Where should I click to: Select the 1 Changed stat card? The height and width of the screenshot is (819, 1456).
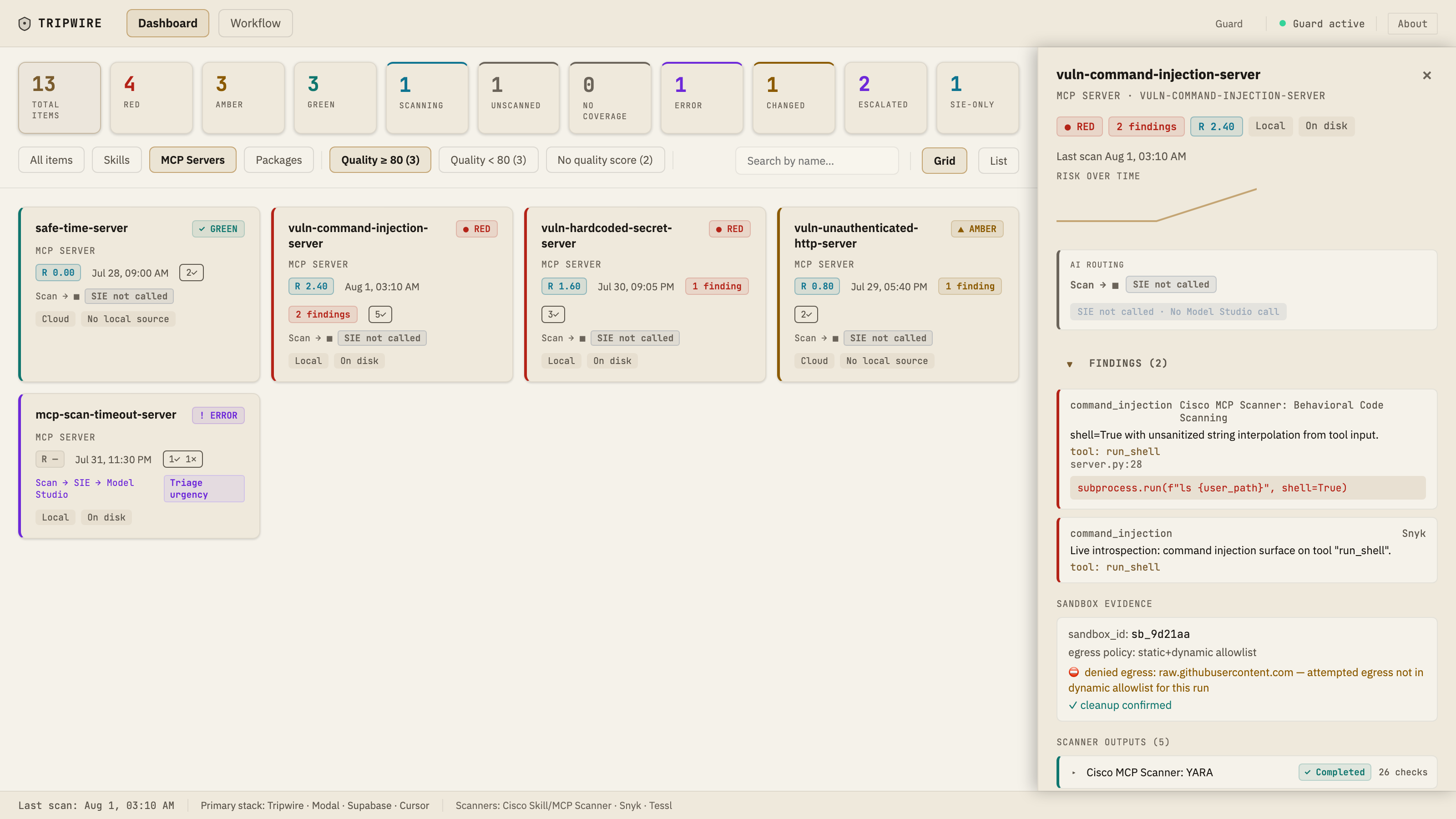click(x=794, y=98)
